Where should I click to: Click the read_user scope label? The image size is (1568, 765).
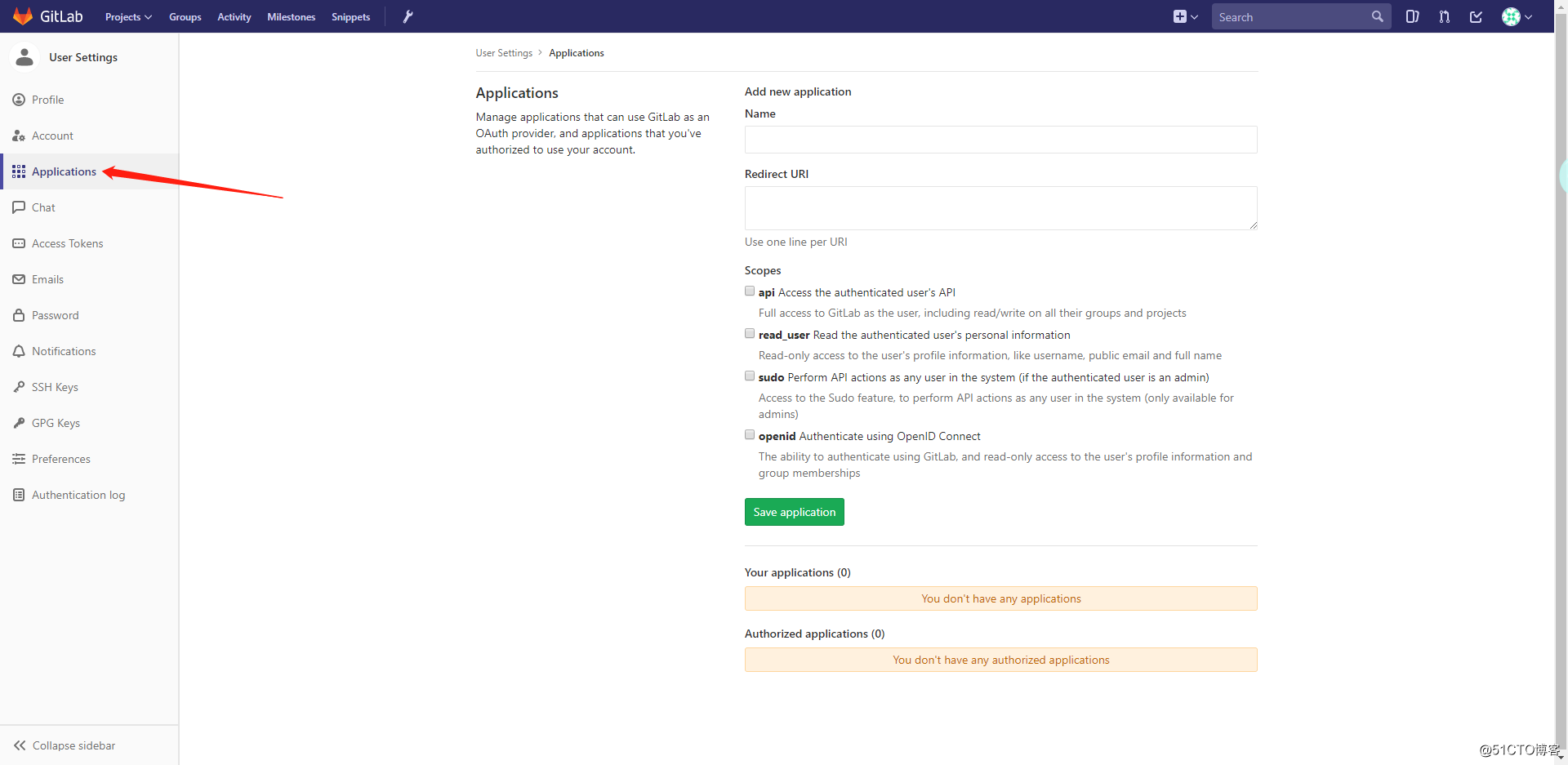point(914,335)
